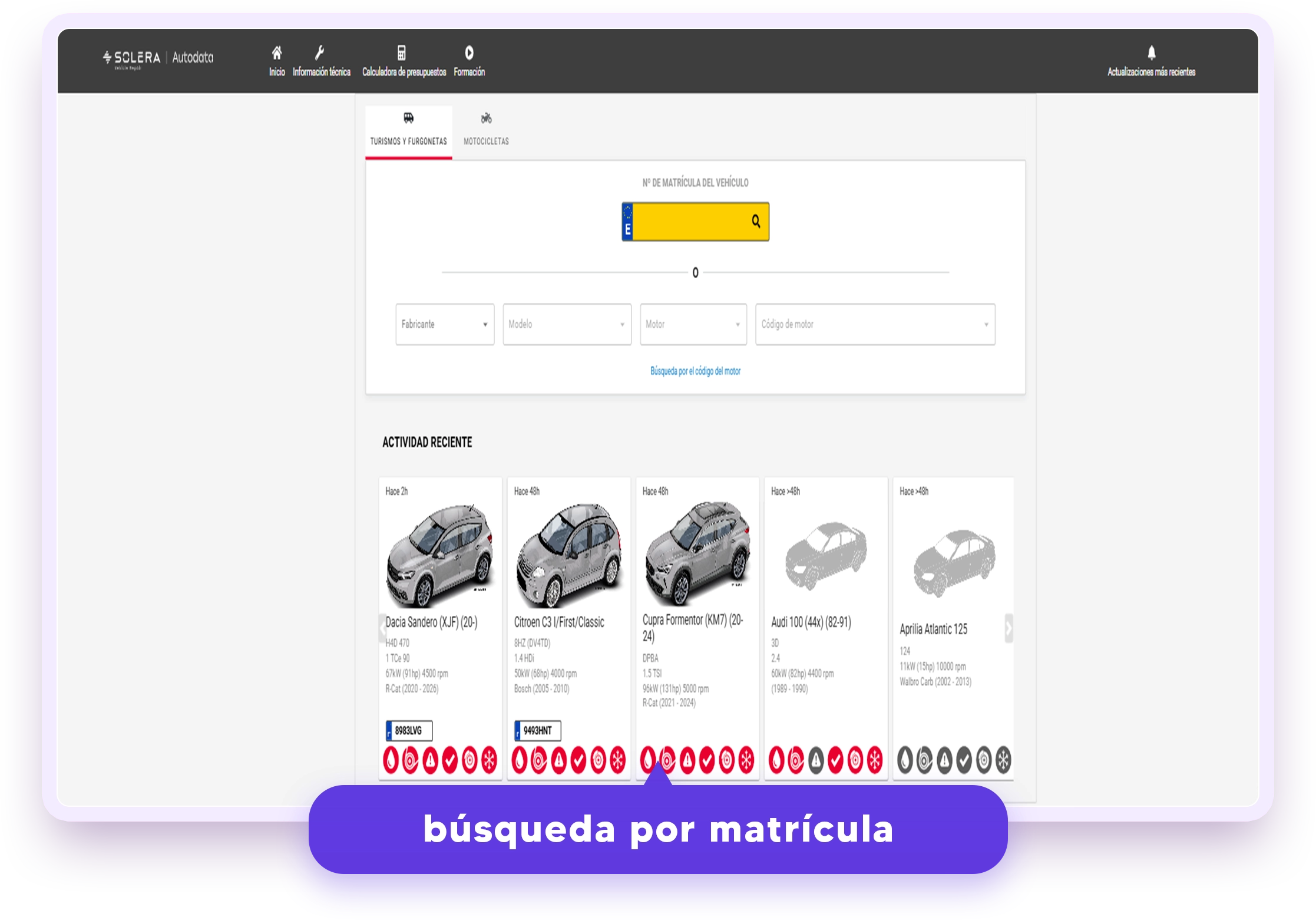Open timing belt icon for Dacia Sandero
Image resolution: width=1316 pixels, height=920 pixels.
[411, 760]
